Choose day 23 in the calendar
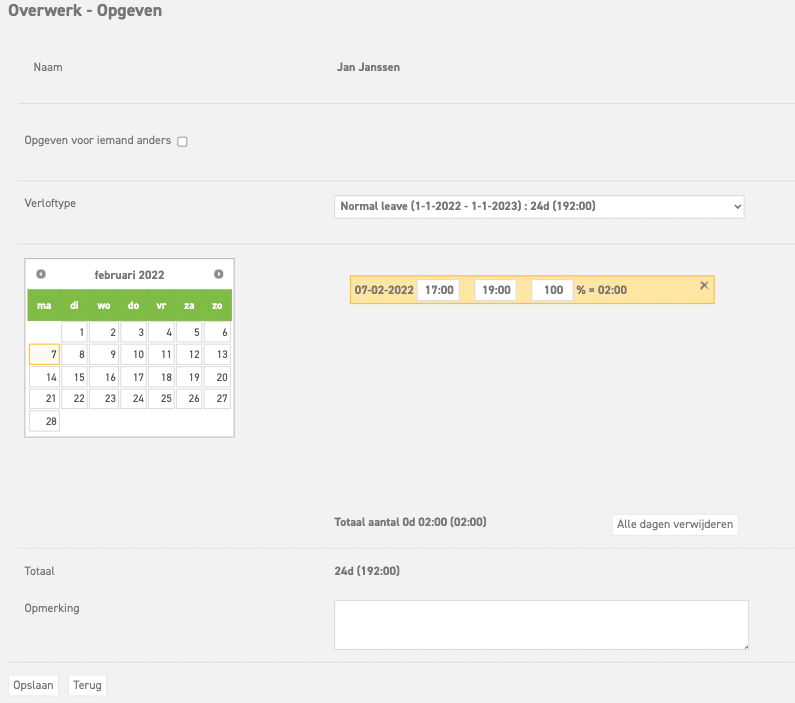This screenshot has width=795, height=703. point(103,399)
